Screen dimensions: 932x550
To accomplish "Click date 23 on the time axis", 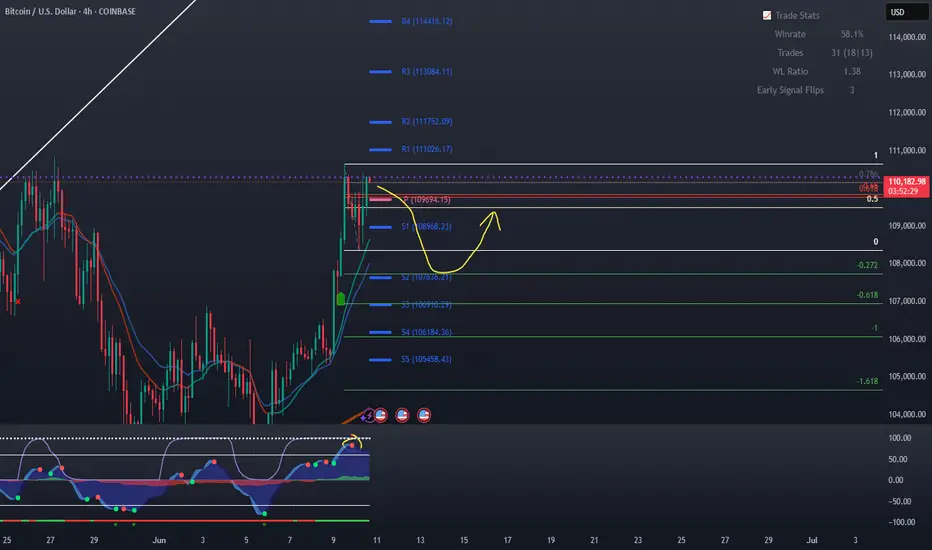I will (x=638, y=540).
